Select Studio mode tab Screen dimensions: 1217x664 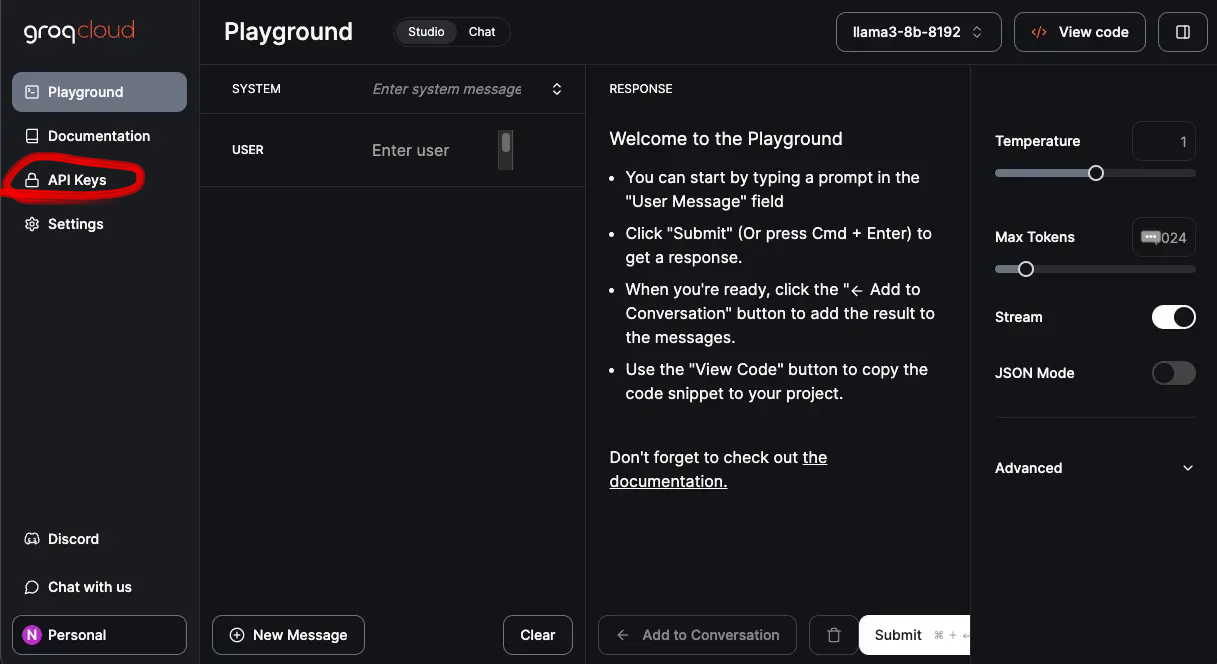coord(426,32)
